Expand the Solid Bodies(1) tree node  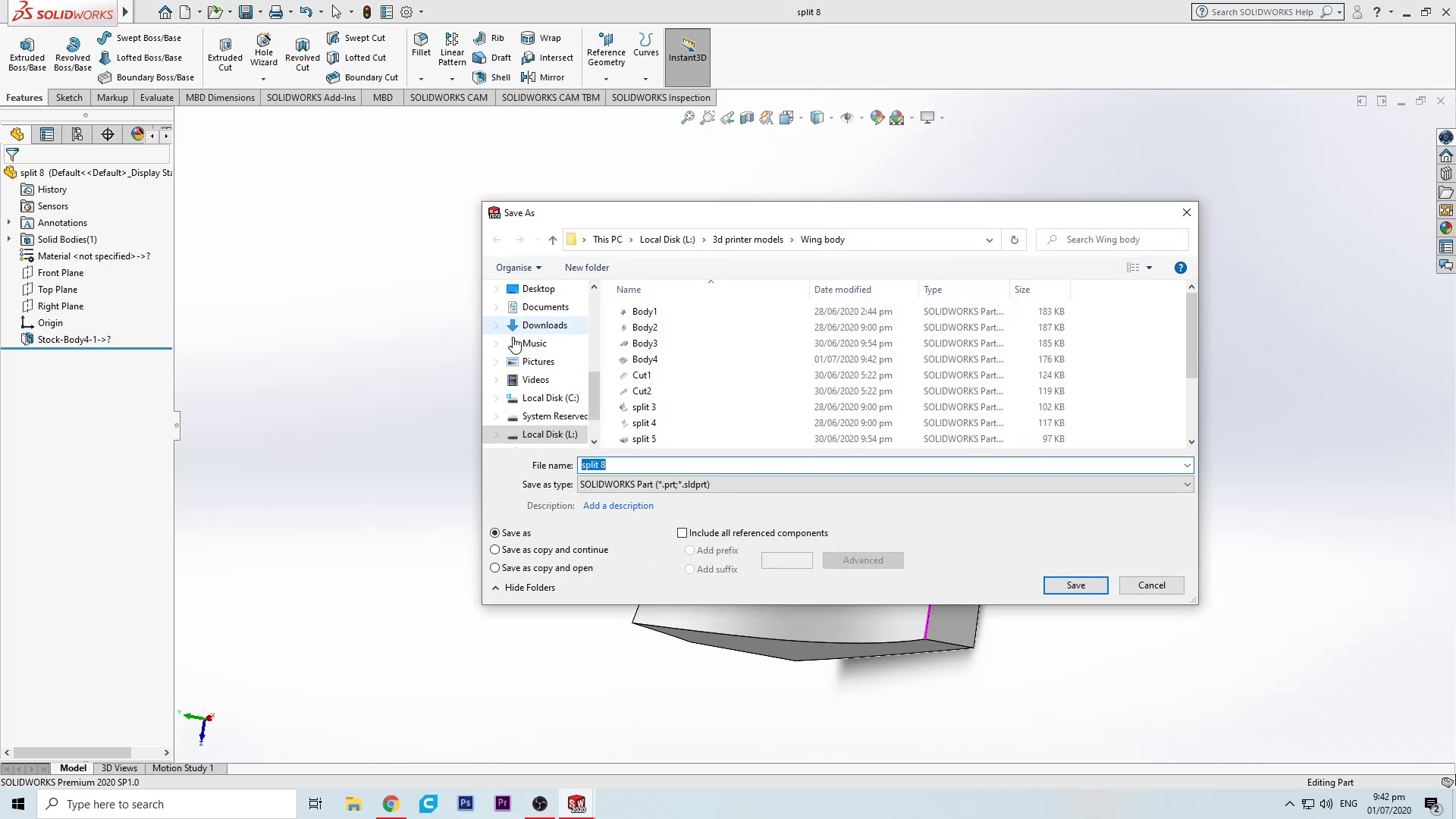[8, 240]
